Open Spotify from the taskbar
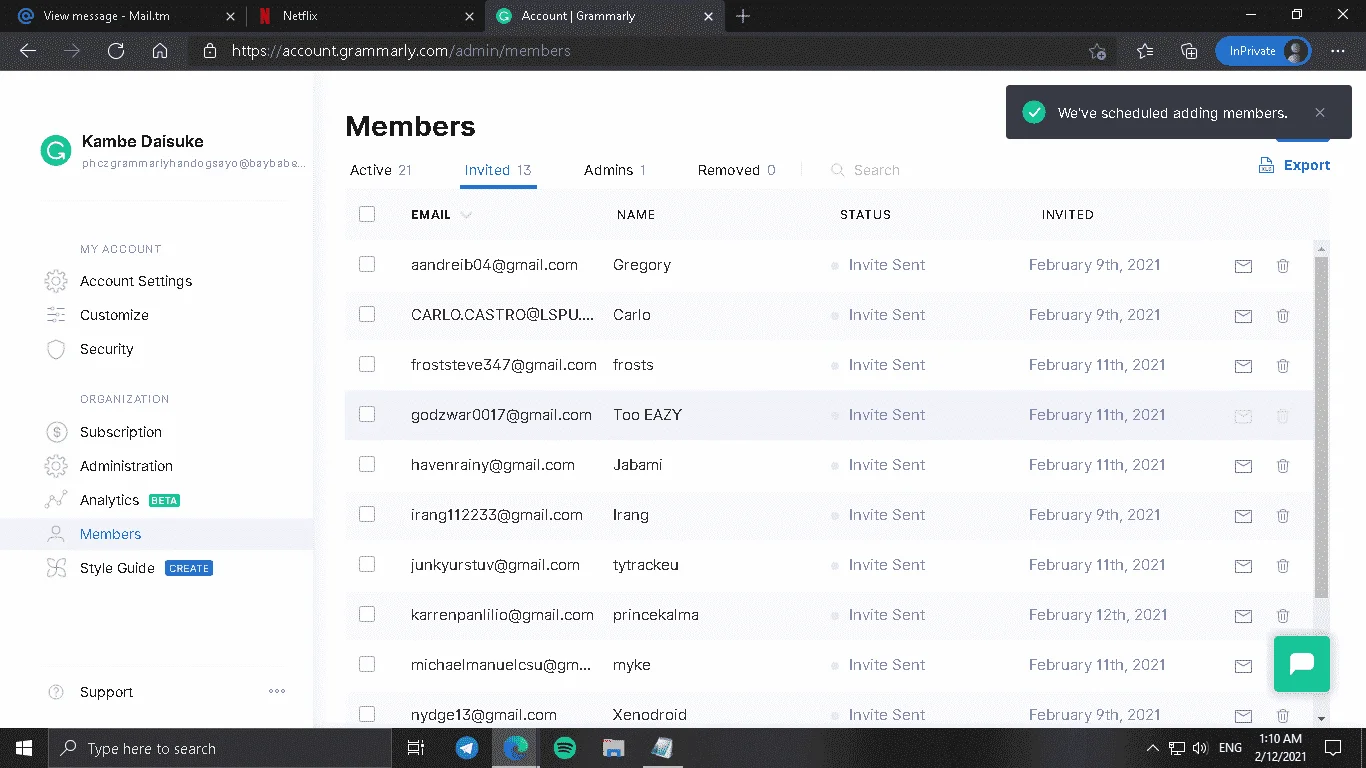1366x768 pixels. pos(564,748)
